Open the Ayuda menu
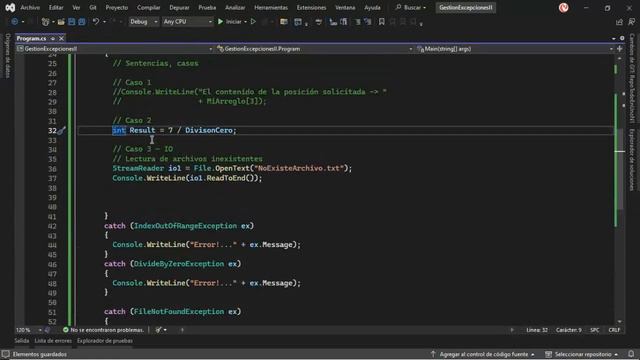This screenshot has width=640, height=360. (x=372, y=7)
